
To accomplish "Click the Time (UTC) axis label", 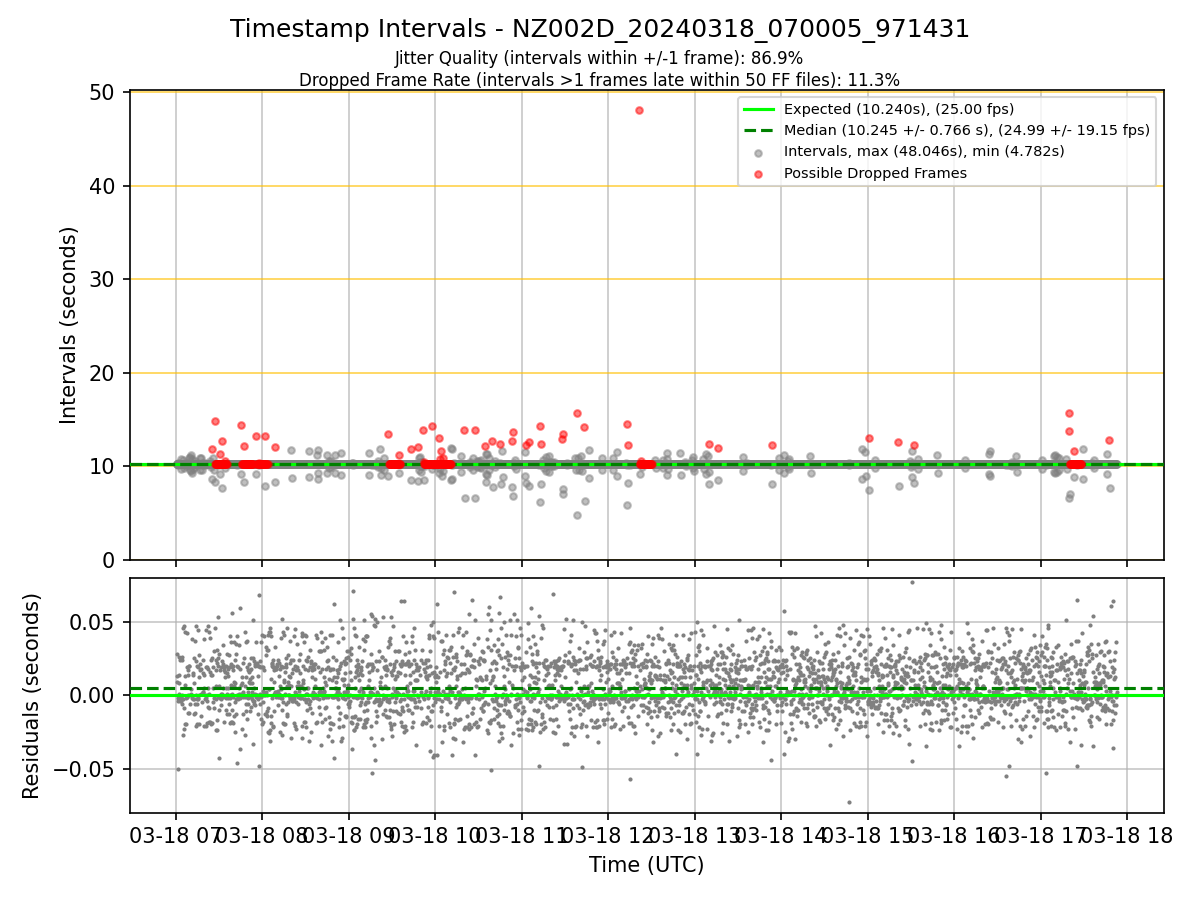I will (x=646, y=865).
